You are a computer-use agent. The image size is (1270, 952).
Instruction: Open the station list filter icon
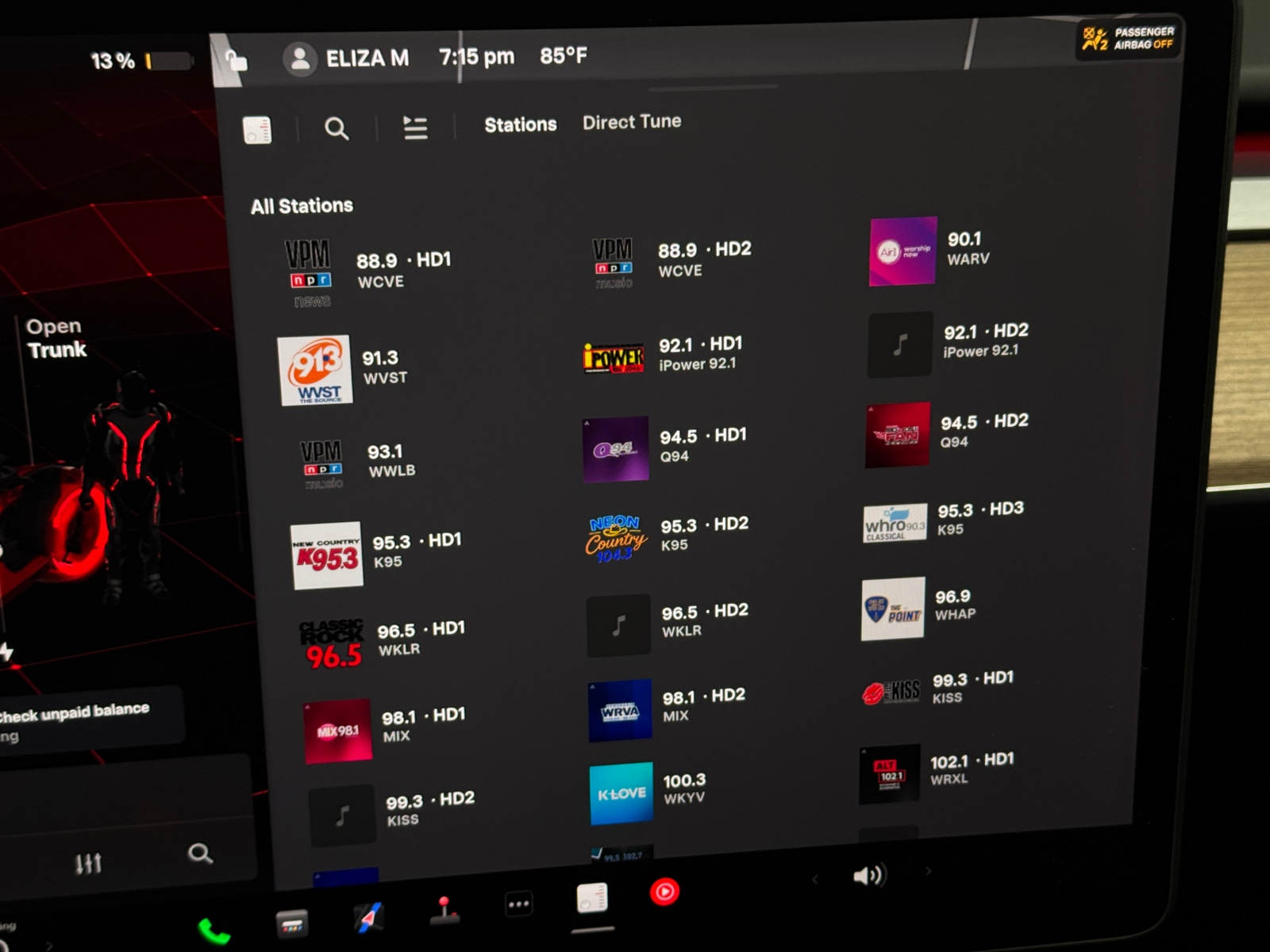[x=415, y=128]
